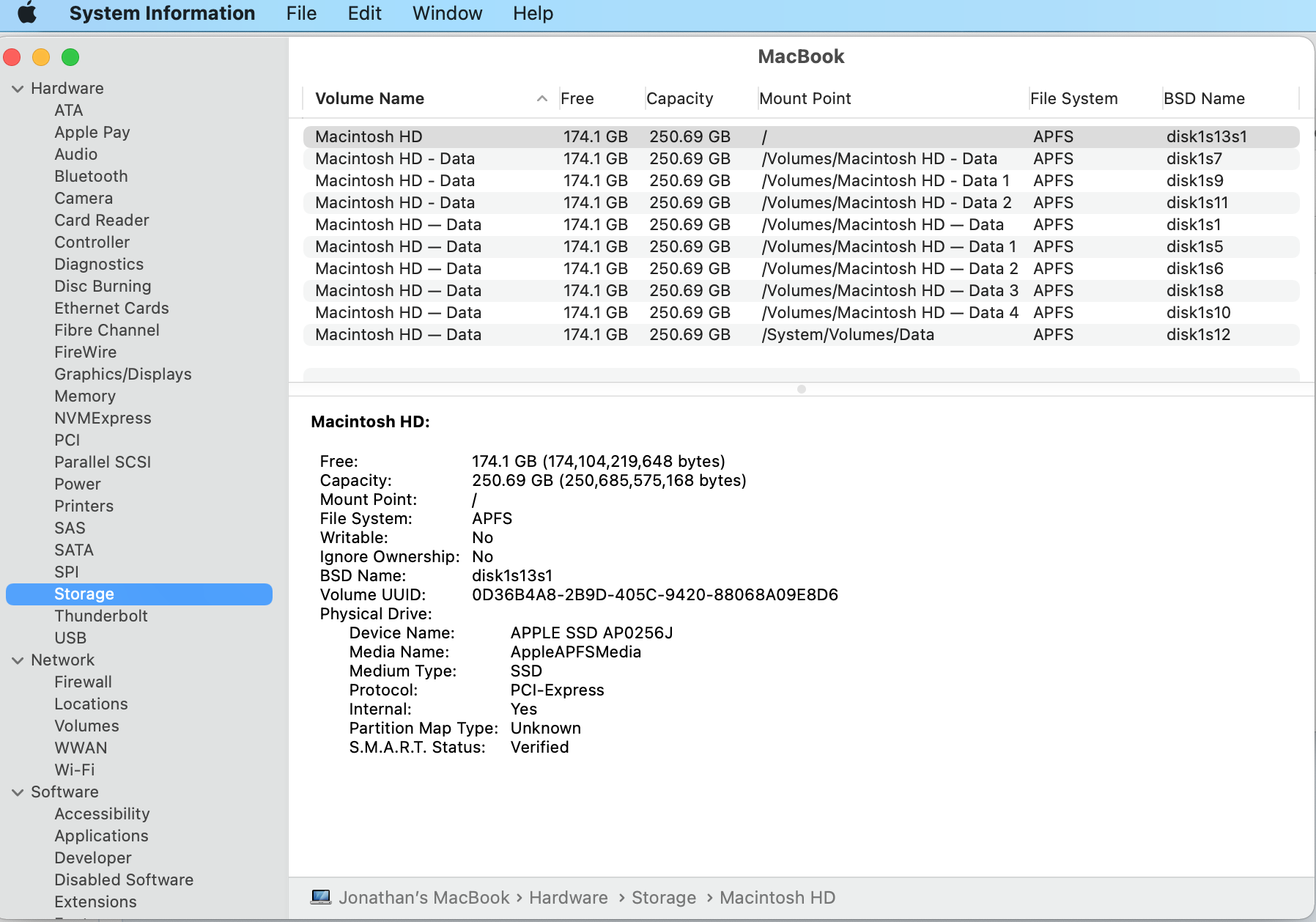
Task: Select FireWire in the sidebar
Action: [x=85, y=352]
